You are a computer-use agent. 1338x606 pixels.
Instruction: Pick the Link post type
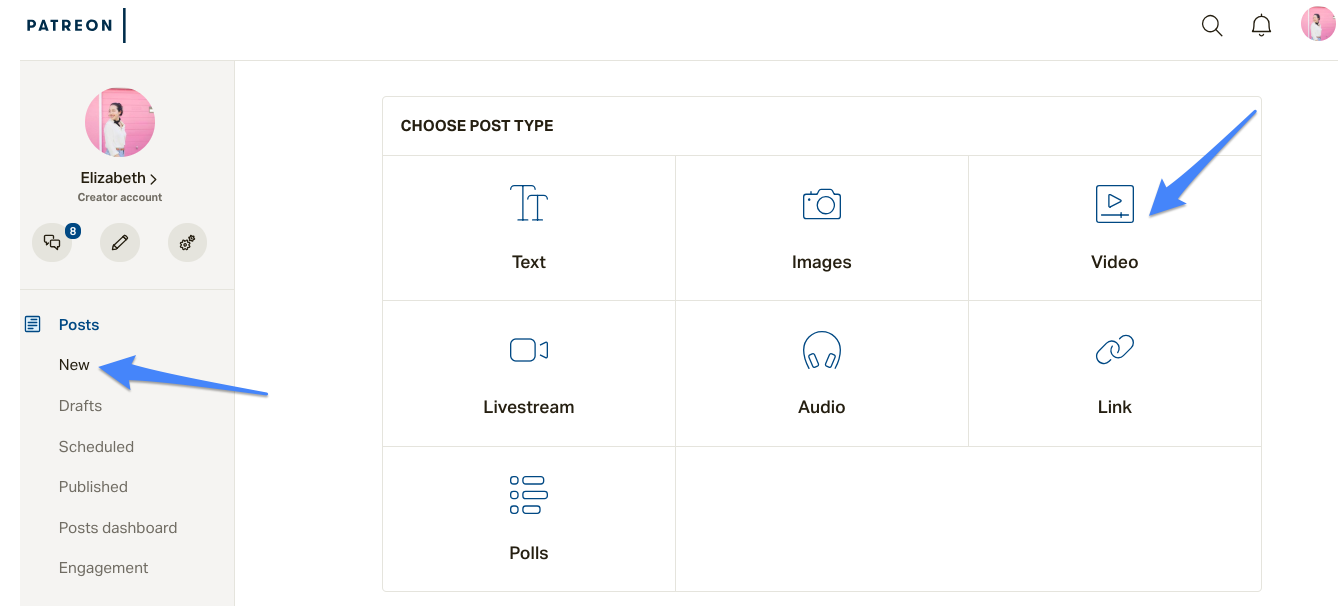[x=1115, y=374]
